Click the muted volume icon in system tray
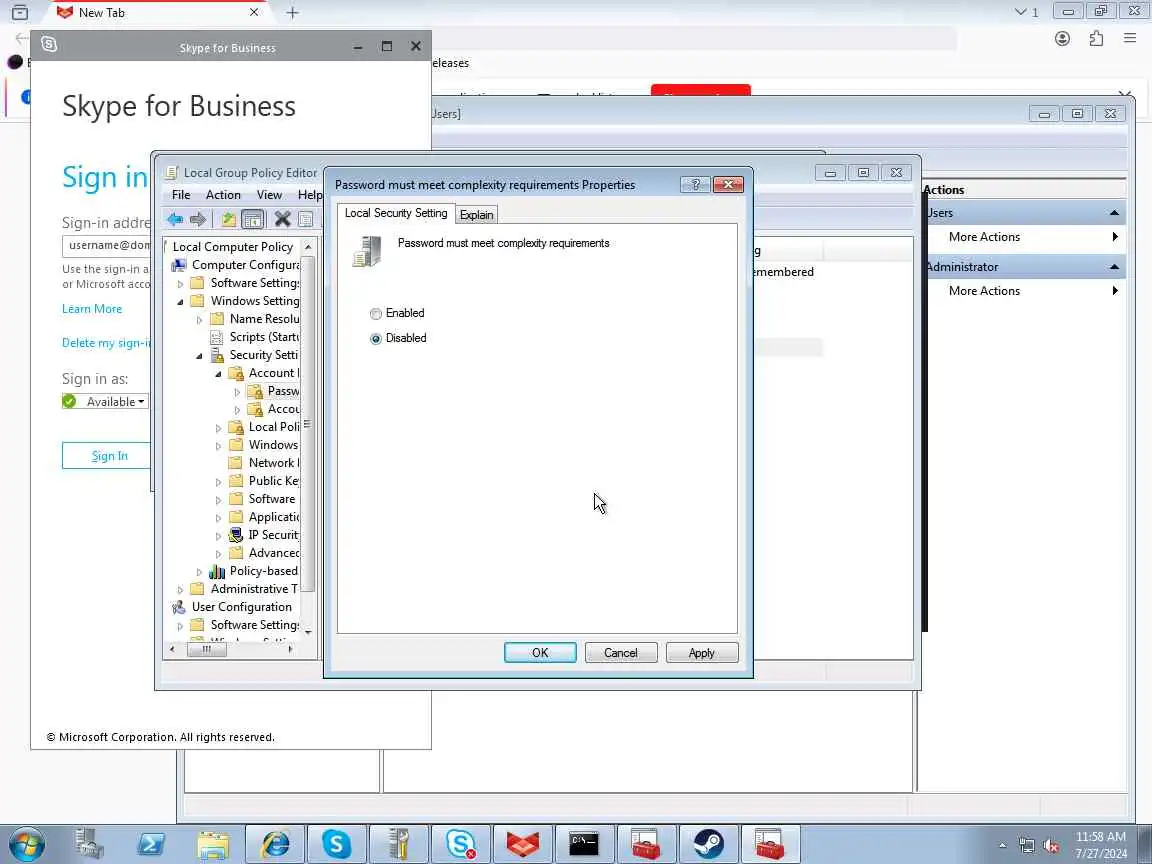The image size is (1152, 864). [x=1051, y=846]
